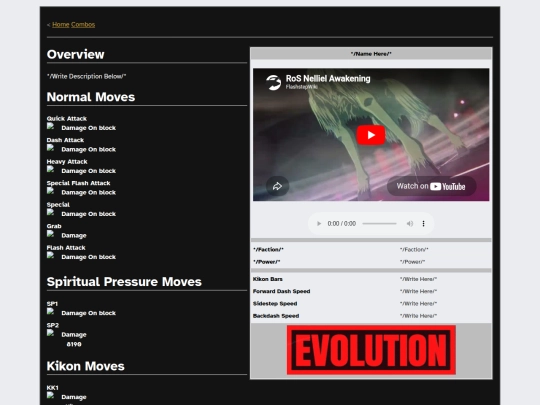The width and height of the screenshot is (540, 405).
Task: Click the Quick Attack broken image icon
Action: [x=51, y=126]
